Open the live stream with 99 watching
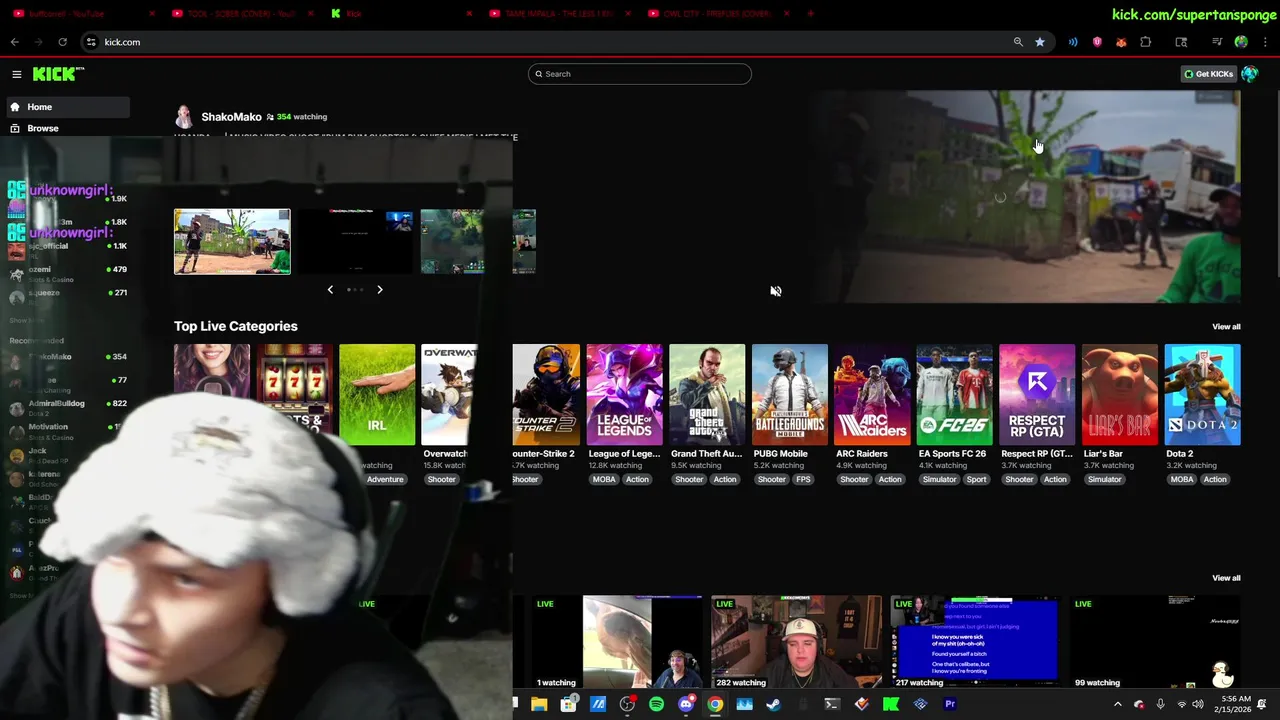Screen dimensions: 1280x720 [1155, 642]
